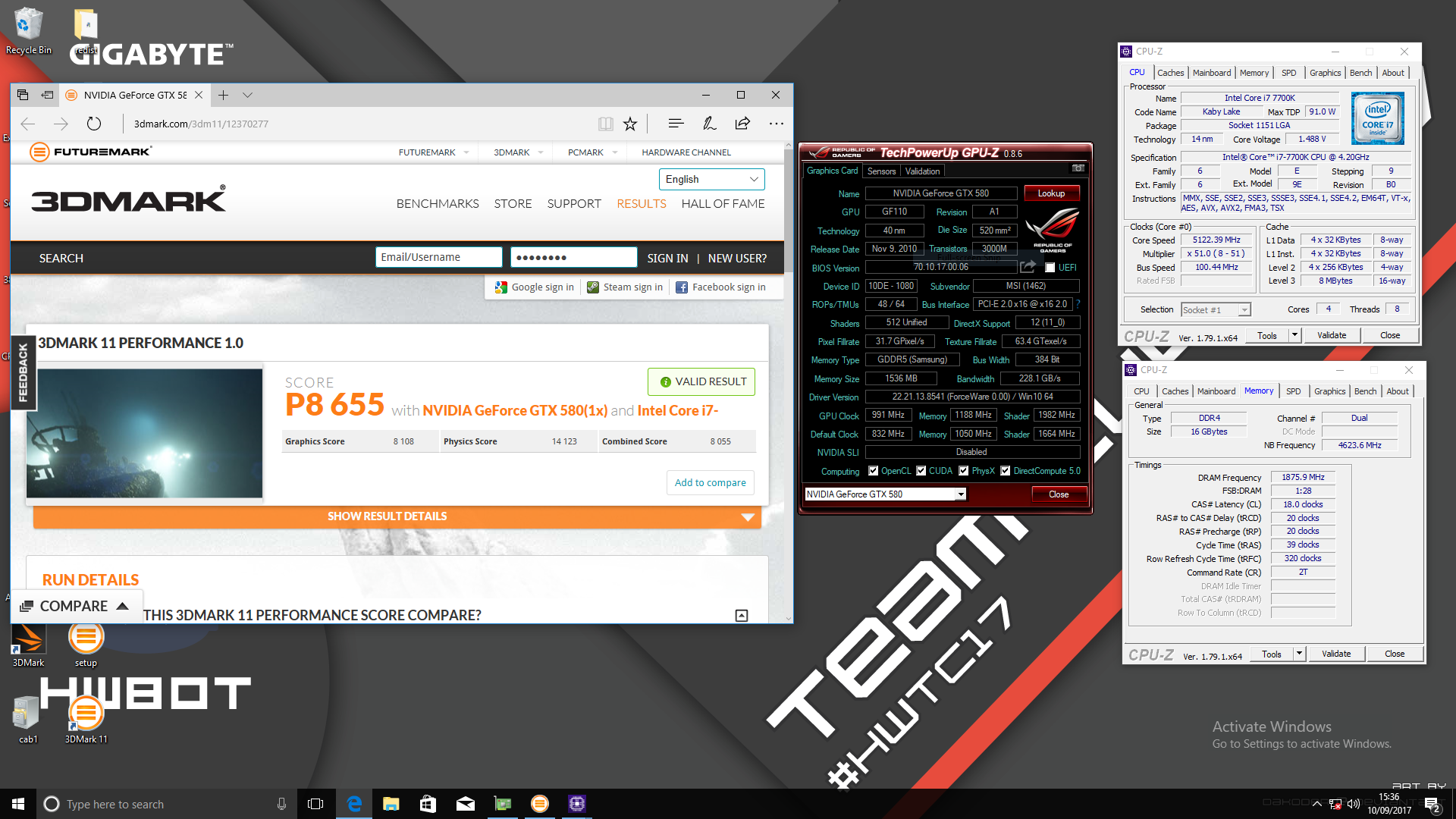
Task: Open the FEEDBACK side tab
Action: pyautogui.click(x=23, y=373)
